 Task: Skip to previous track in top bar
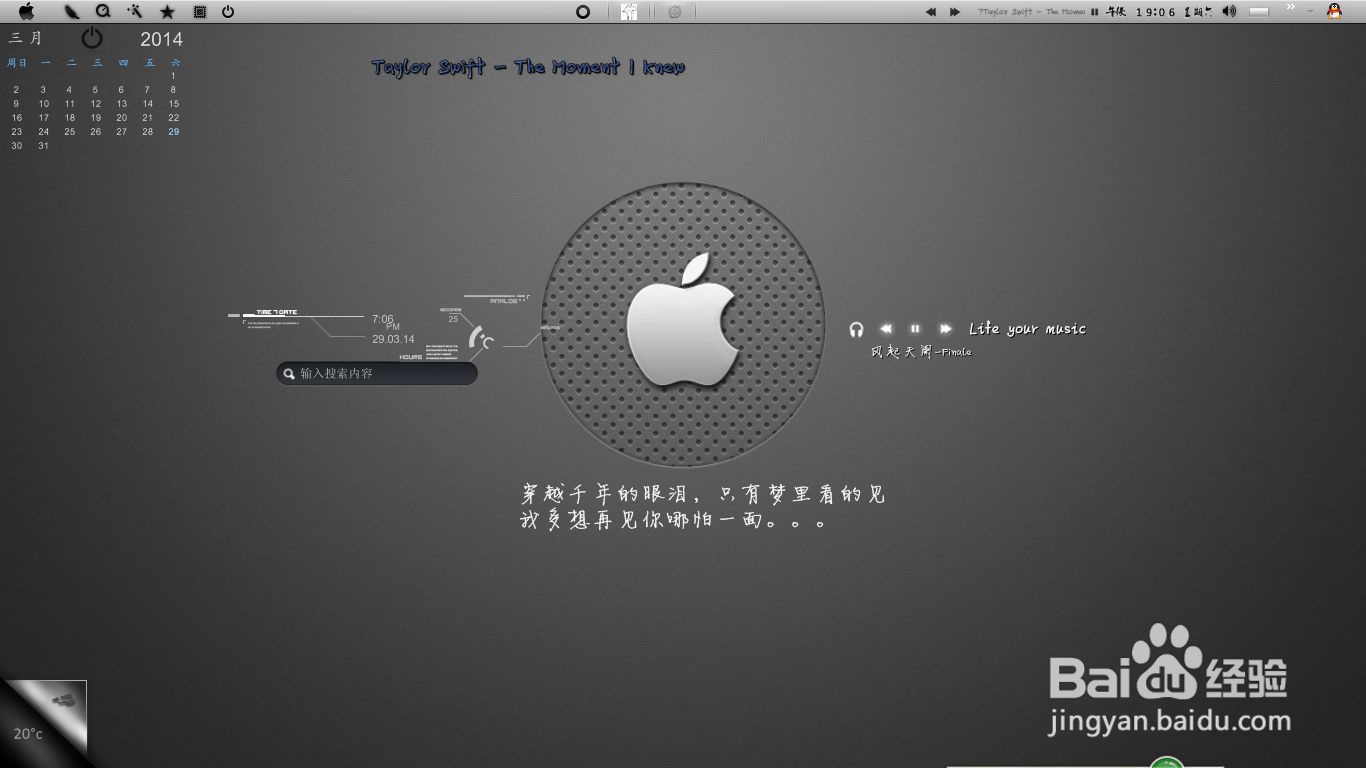tap(931, 12)
